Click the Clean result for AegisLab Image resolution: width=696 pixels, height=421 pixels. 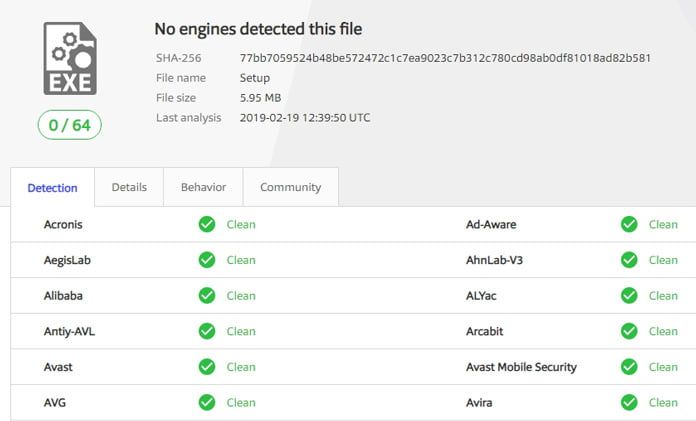[x=241, y=260]
